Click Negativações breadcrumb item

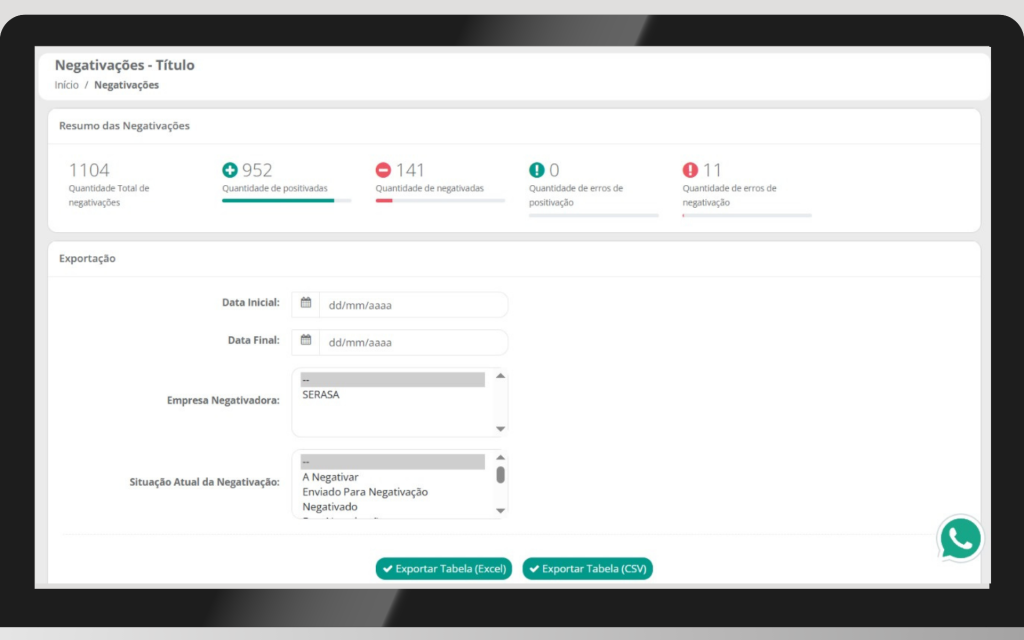pyautogui.click(x=127, y=85)
